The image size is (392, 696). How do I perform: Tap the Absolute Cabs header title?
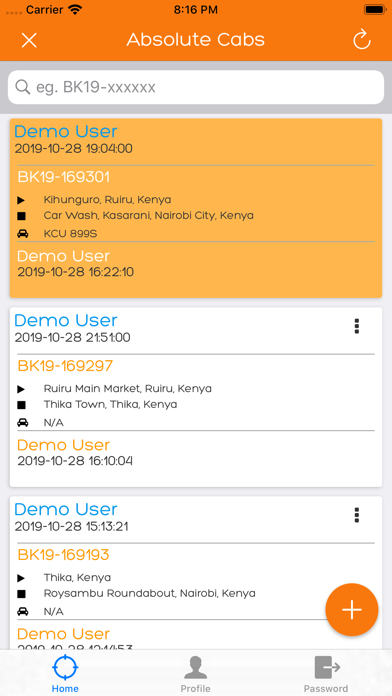click(x=196, y=40)
